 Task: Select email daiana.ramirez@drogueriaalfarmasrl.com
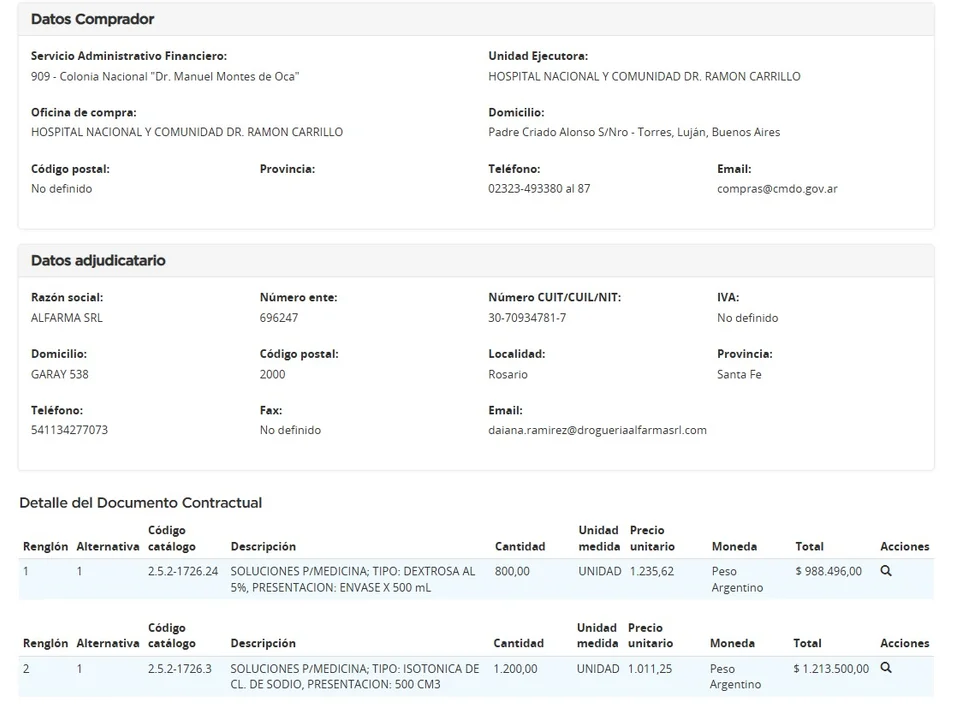[597, 430]
